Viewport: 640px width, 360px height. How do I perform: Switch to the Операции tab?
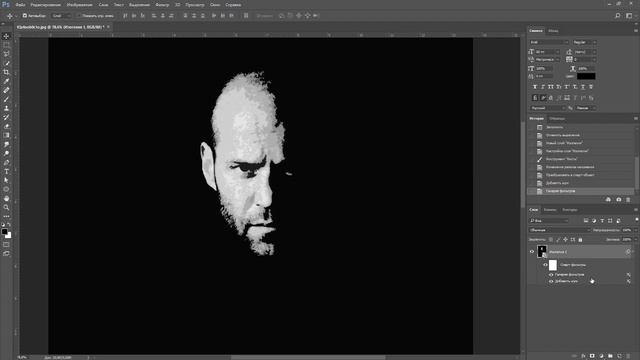(x=557, y=119)
